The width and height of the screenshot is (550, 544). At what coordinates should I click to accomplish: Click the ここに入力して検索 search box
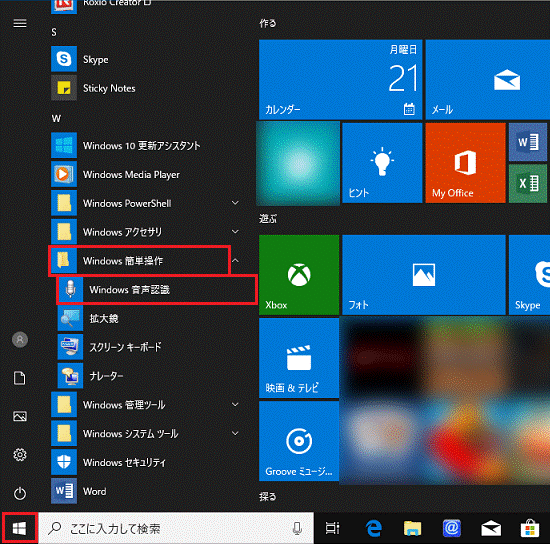[176, 528]
